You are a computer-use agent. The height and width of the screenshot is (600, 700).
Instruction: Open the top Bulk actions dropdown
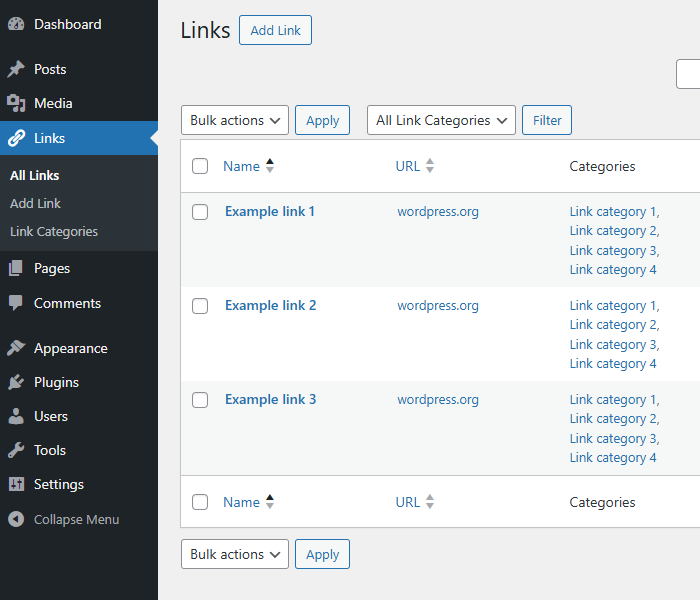pyautogui.click(x=235, y=120)
